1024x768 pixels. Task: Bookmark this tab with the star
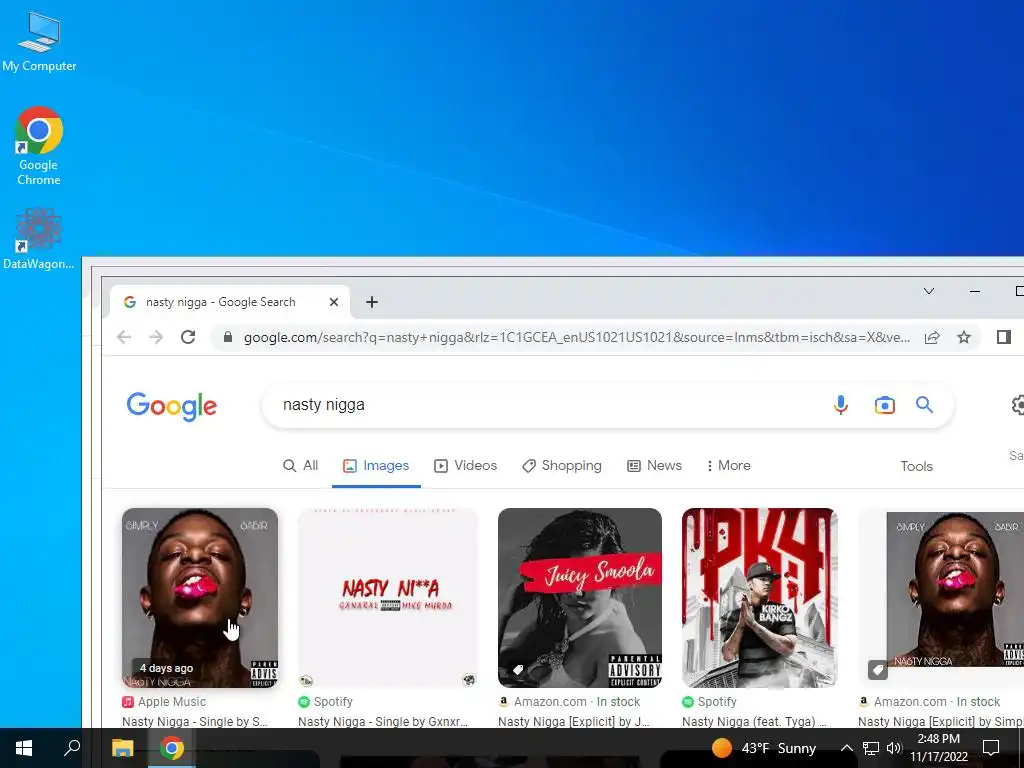964,337
